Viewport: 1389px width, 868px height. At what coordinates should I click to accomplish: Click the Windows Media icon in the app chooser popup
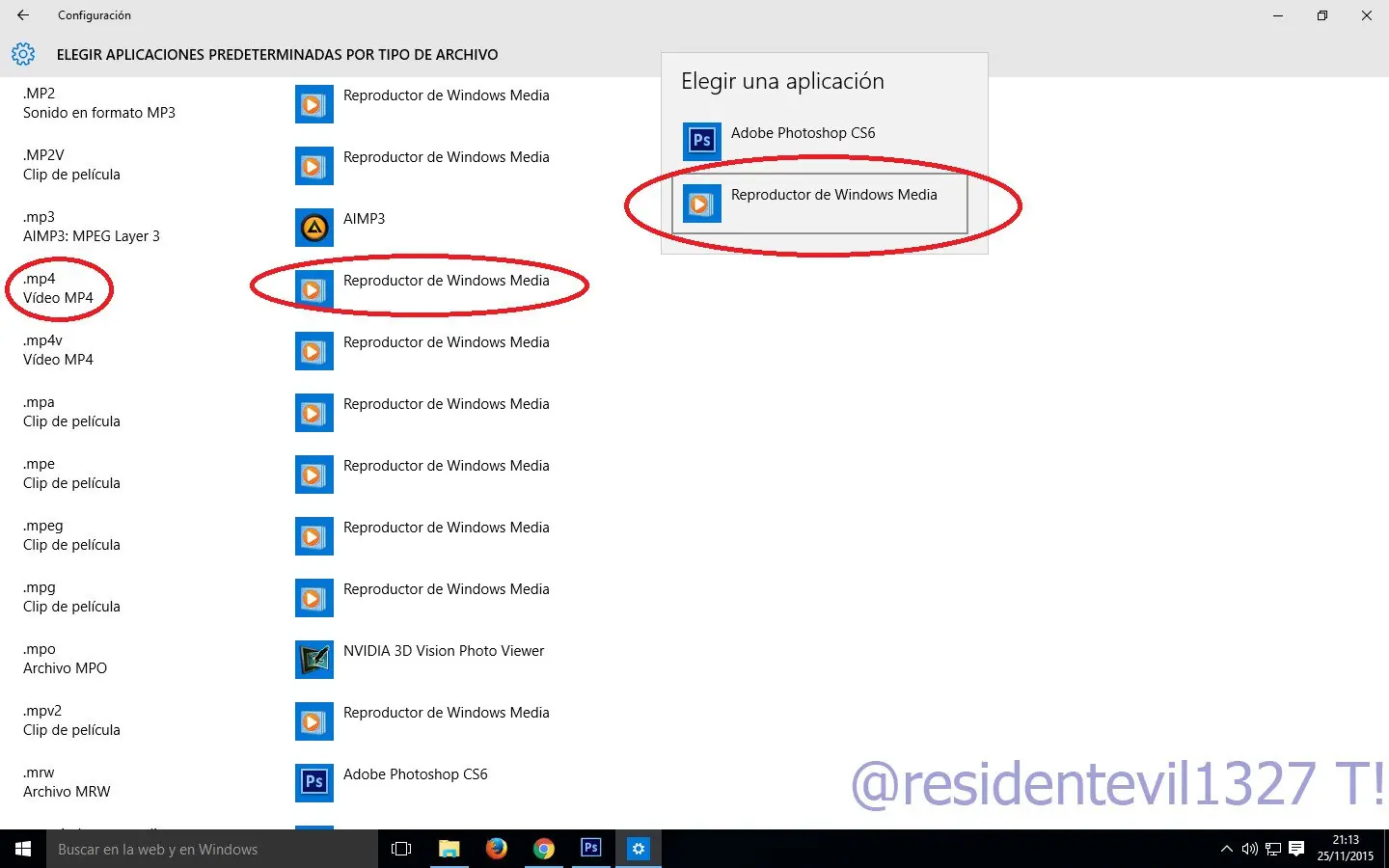(x=702, y=203)
